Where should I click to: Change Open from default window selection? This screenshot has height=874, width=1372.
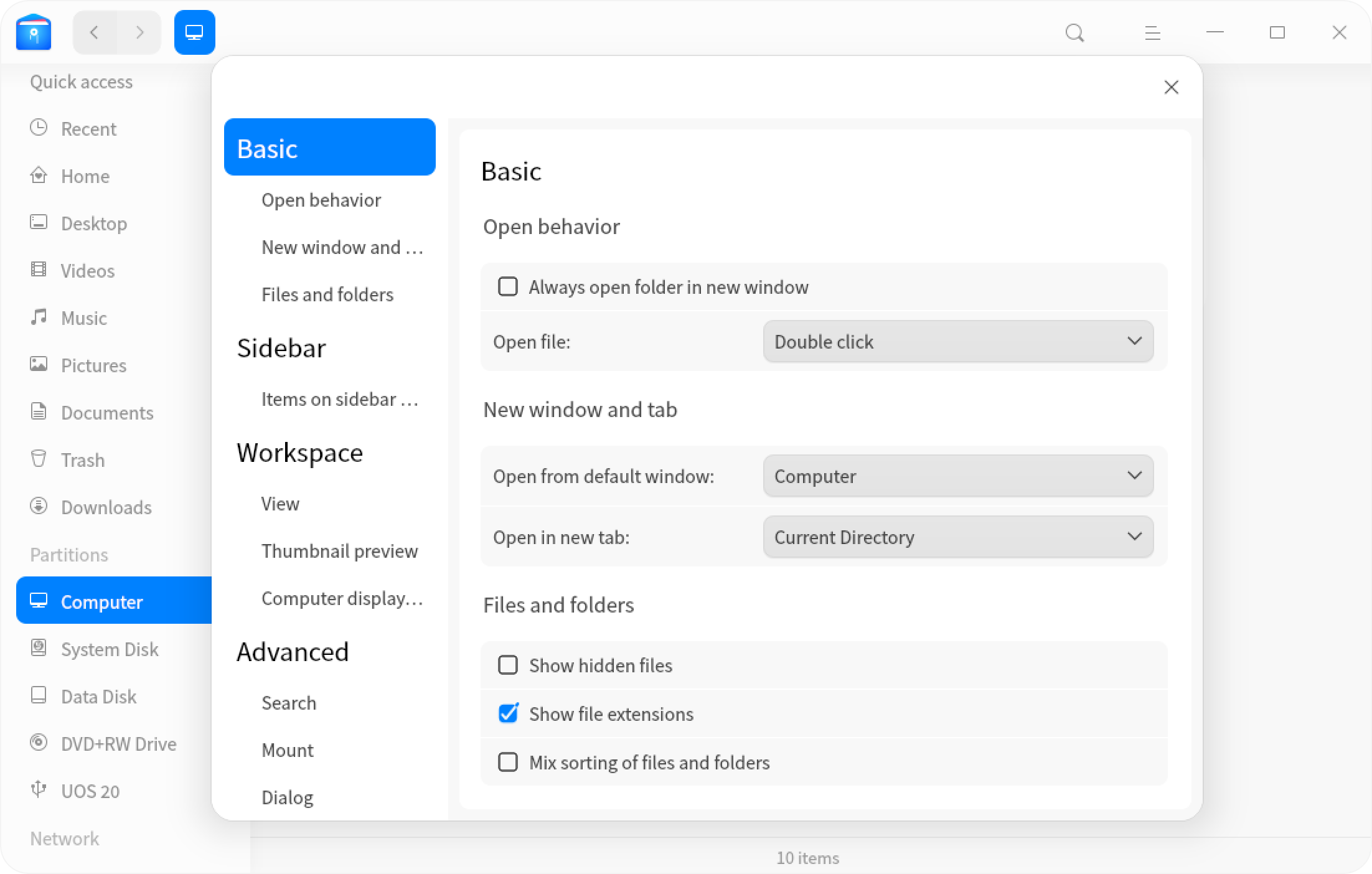click(958, 476)
